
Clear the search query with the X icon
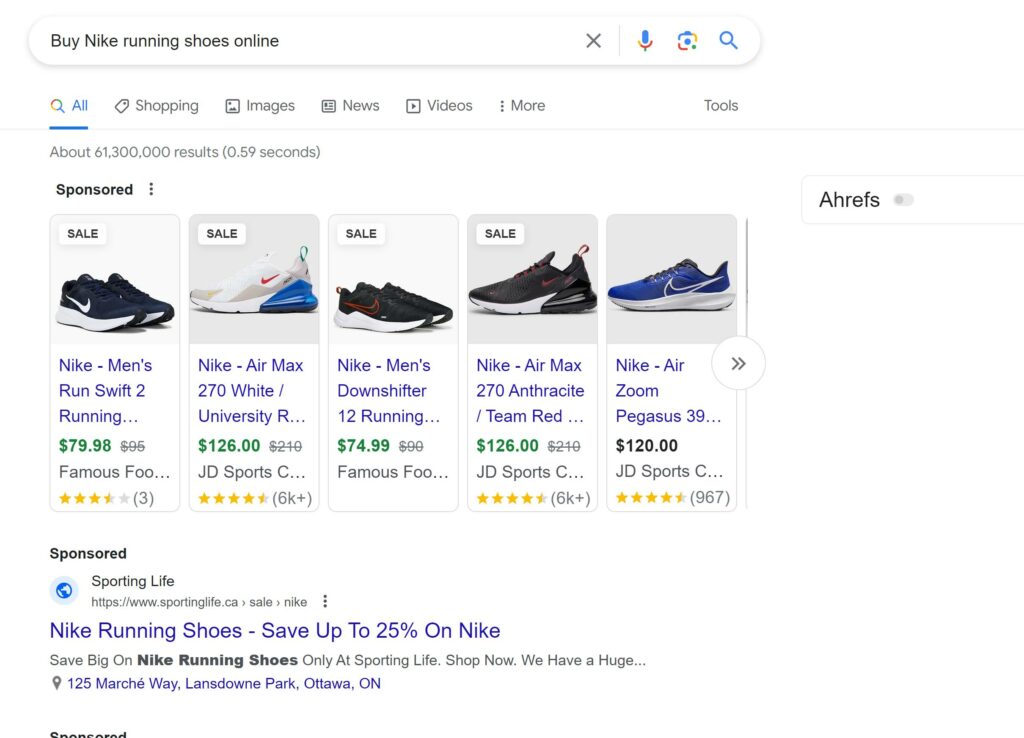pos(593,40)
